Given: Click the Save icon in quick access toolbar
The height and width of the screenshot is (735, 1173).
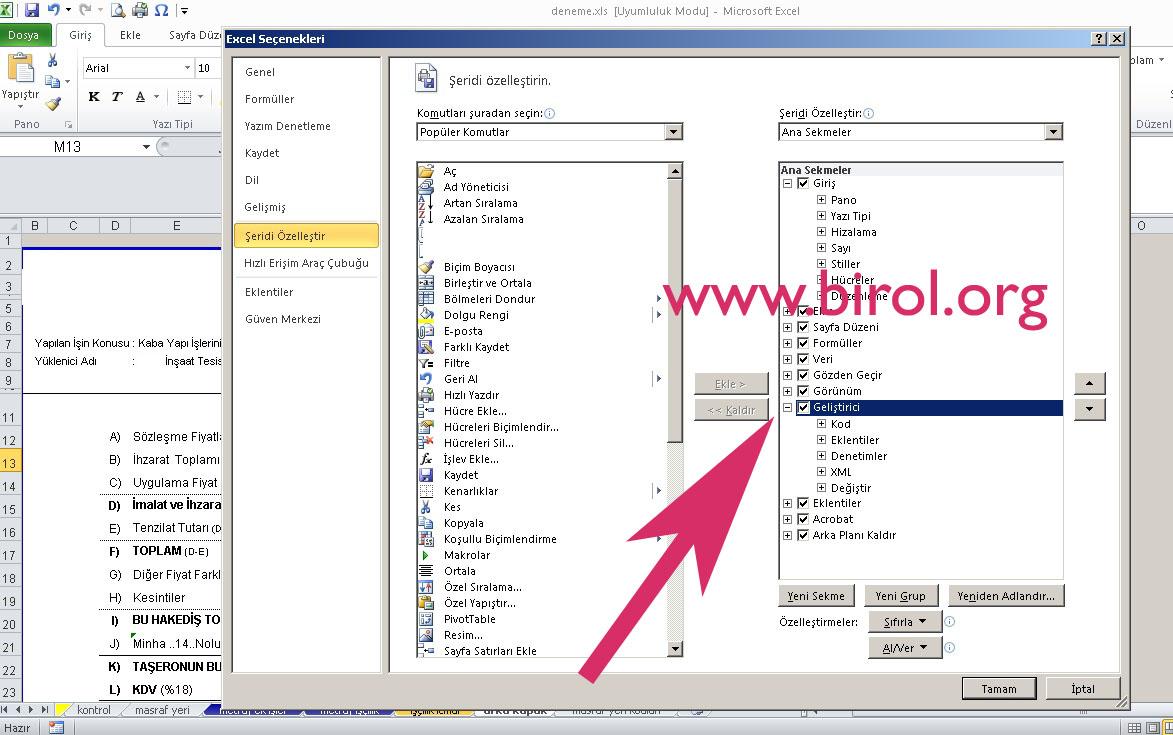Looking at the screenshot, I should click(31, 10).
